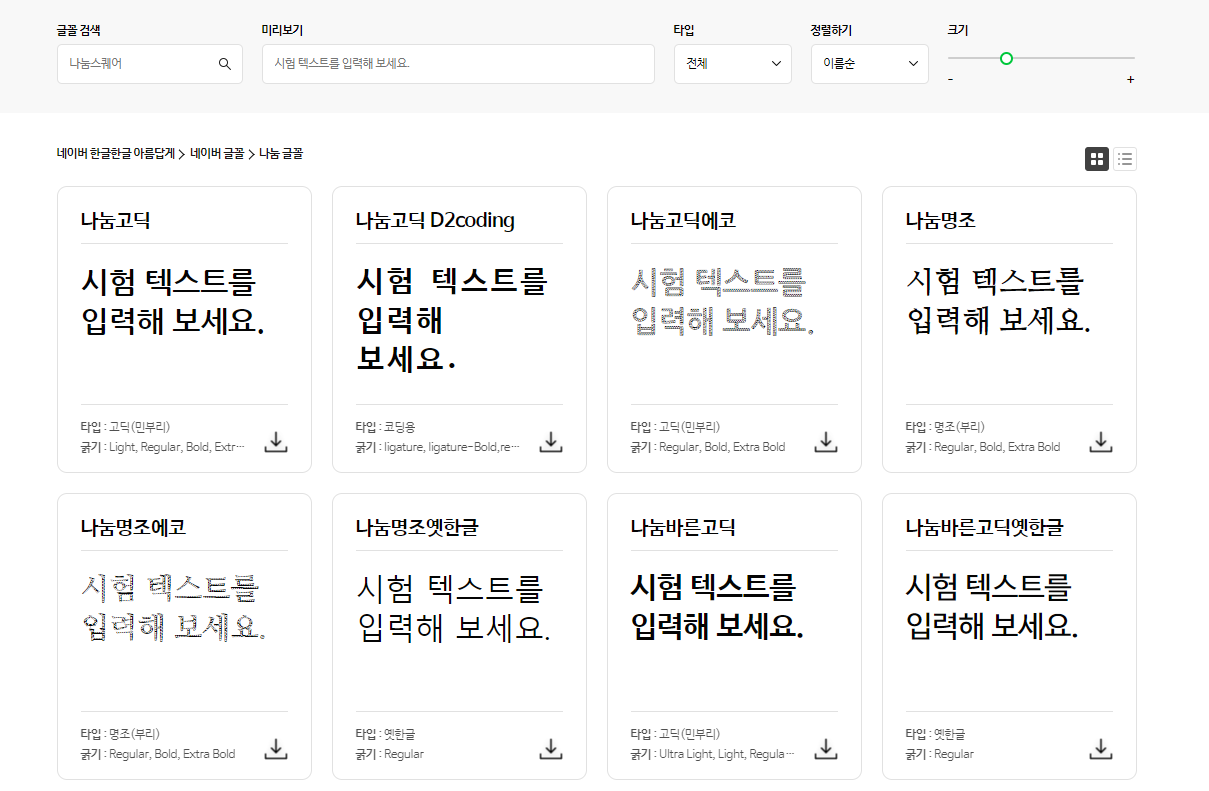1209x791 pixels.
Task: Open the 나눔고딕 font title
Action: point(116,220)
